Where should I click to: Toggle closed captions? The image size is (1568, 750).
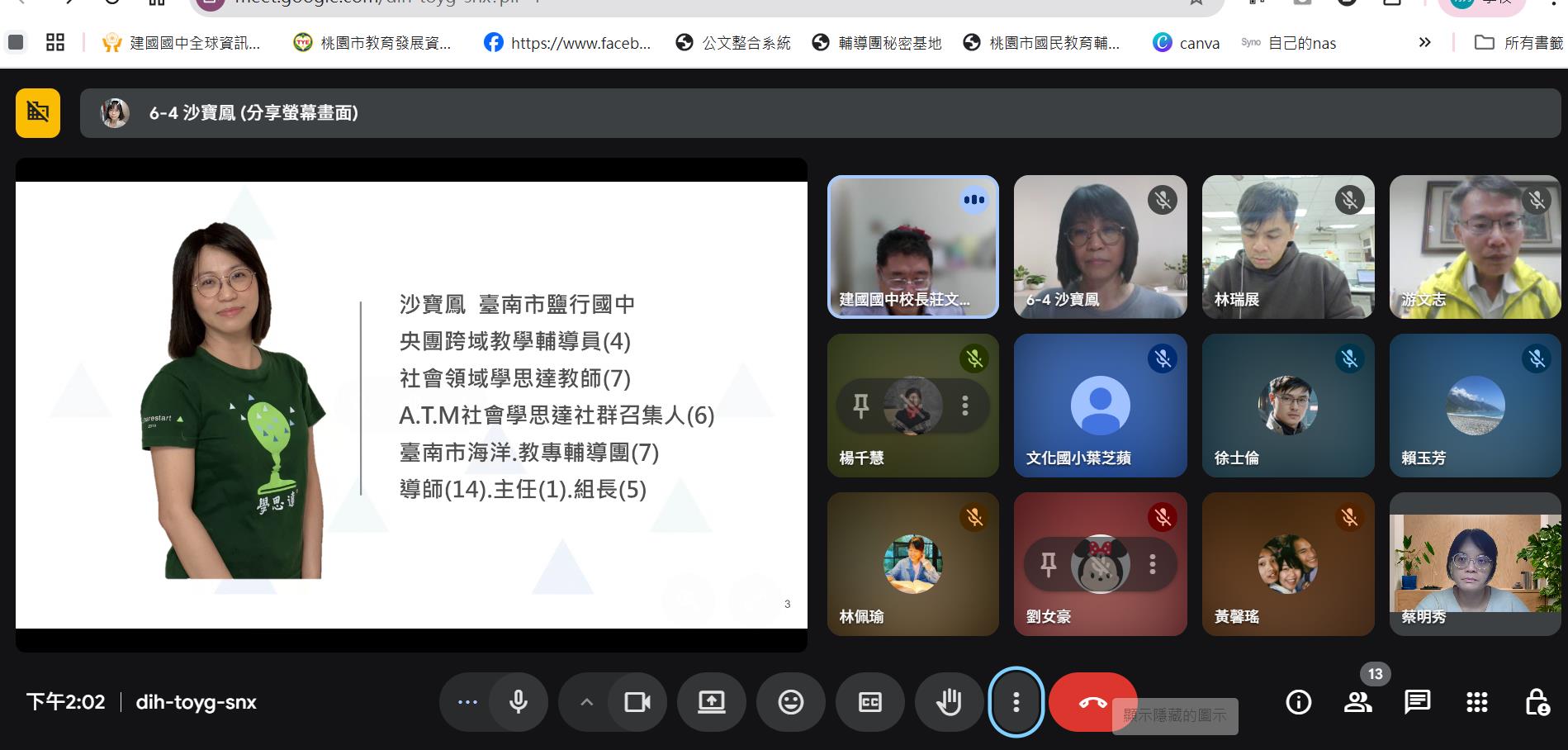869,702
